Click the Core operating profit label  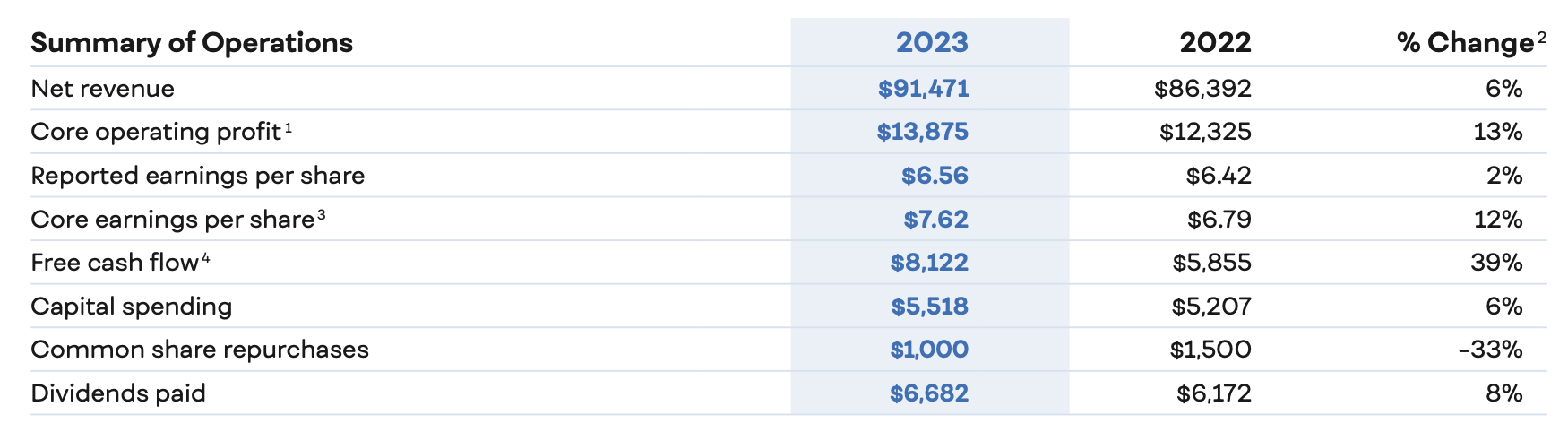(156, 132)
